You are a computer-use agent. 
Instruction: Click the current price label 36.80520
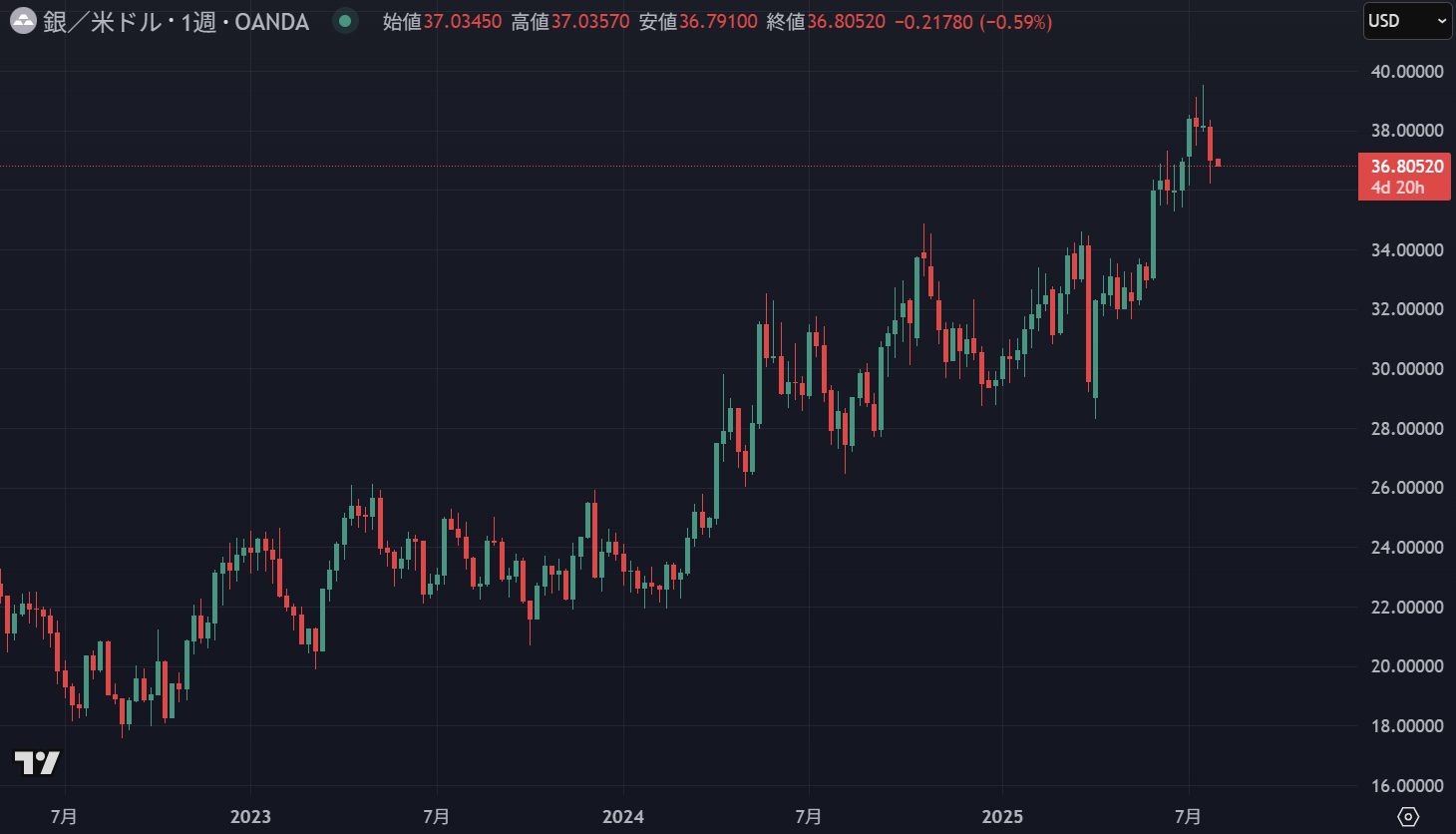pyautogui.click(x=1406, y=167)
